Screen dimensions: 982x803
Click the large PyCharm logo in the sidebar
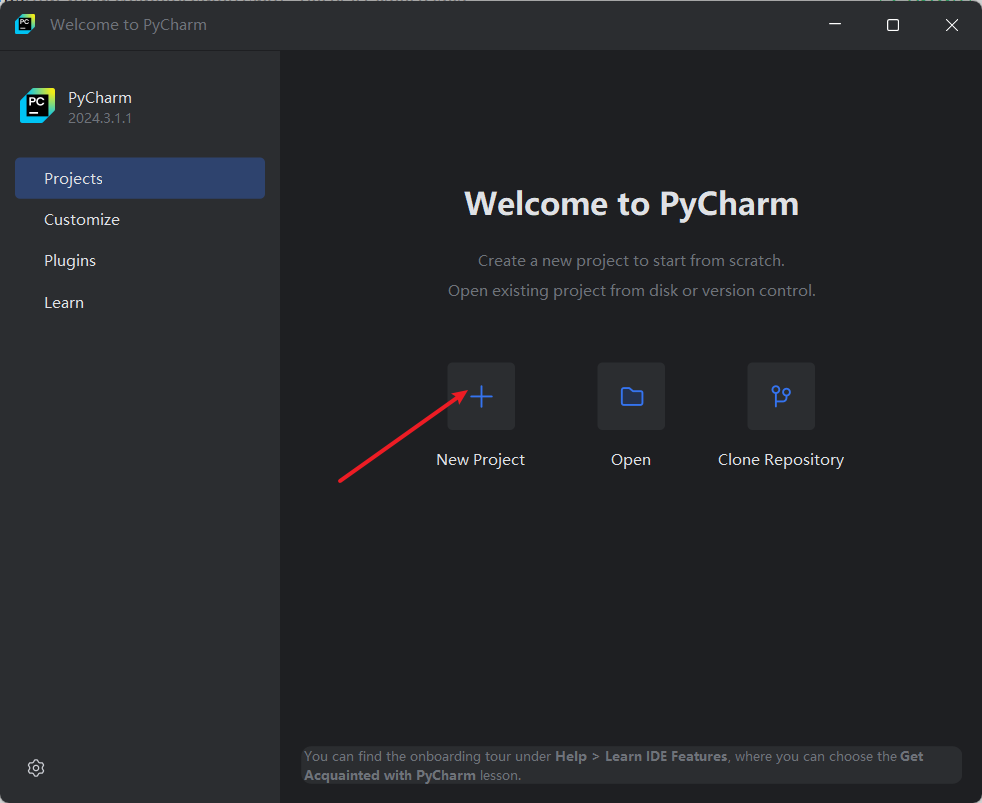[x=37, y=106]
